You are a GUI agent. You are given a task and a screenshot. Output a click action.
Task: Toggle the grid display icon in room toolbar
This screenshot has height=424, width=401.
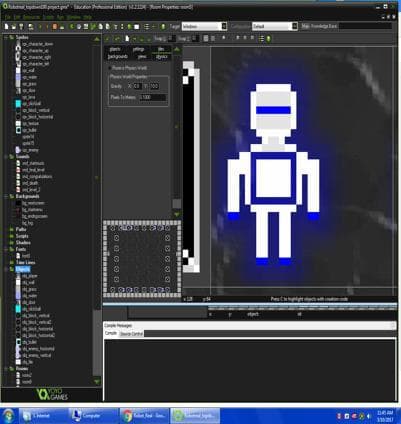(x=206, y=39)
